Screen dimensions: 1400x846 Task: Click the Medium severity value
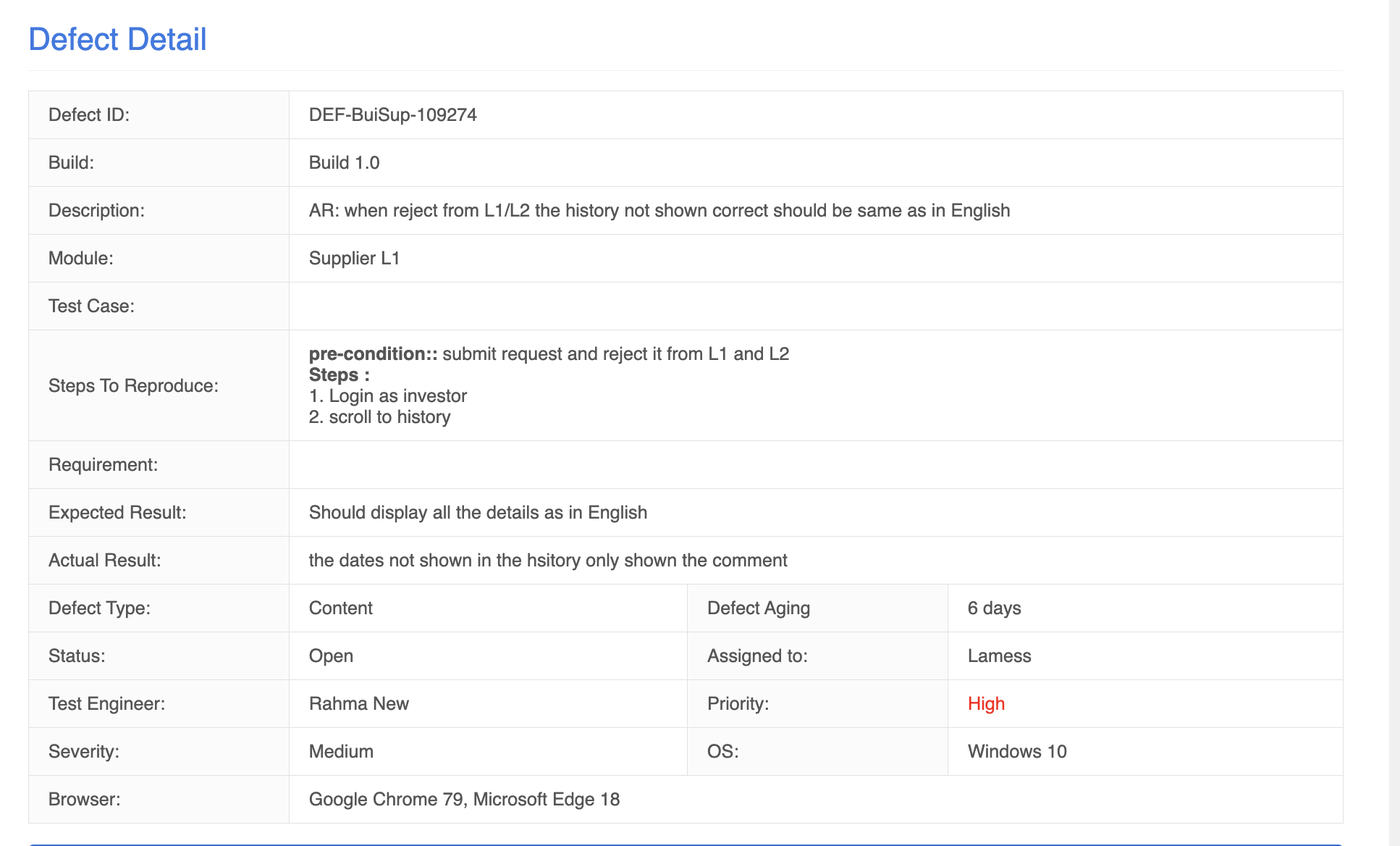341,752
